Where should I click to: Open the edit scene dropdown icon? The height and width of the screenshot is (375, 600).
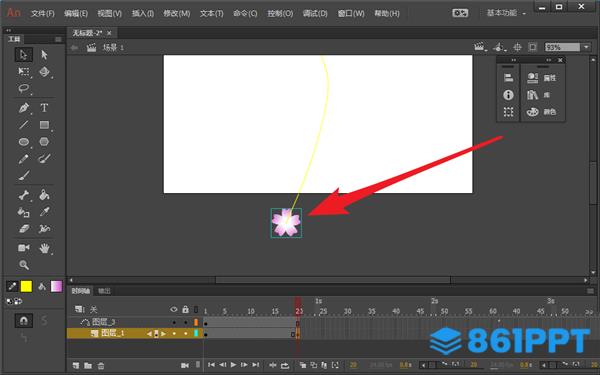(479, 47)
